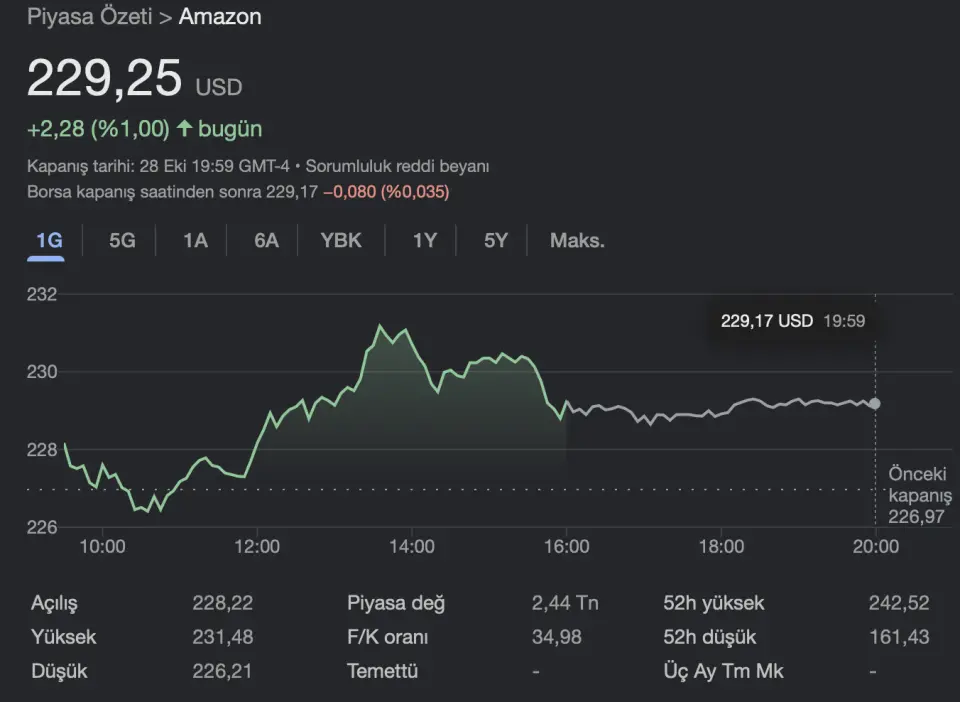Switch to the 1A chart range
Viewport: 960px width, 702px height.
(195, 240)
